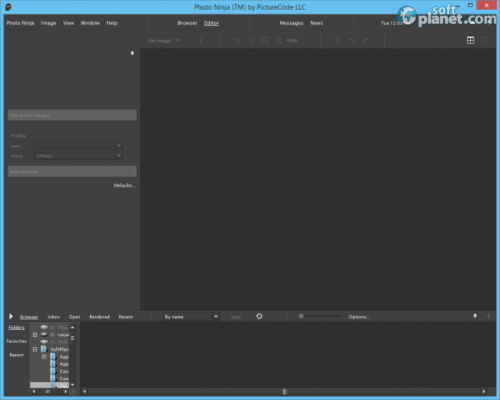Viewport: 500px width, 400px height.
Task: Click the zoom out magnifier icon
Action: pyautogui.click(x=251, y=40)
